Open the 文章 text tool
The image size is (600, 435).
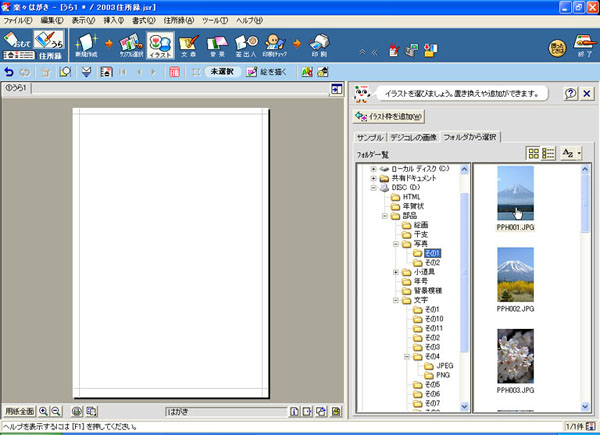pos(190,46)
